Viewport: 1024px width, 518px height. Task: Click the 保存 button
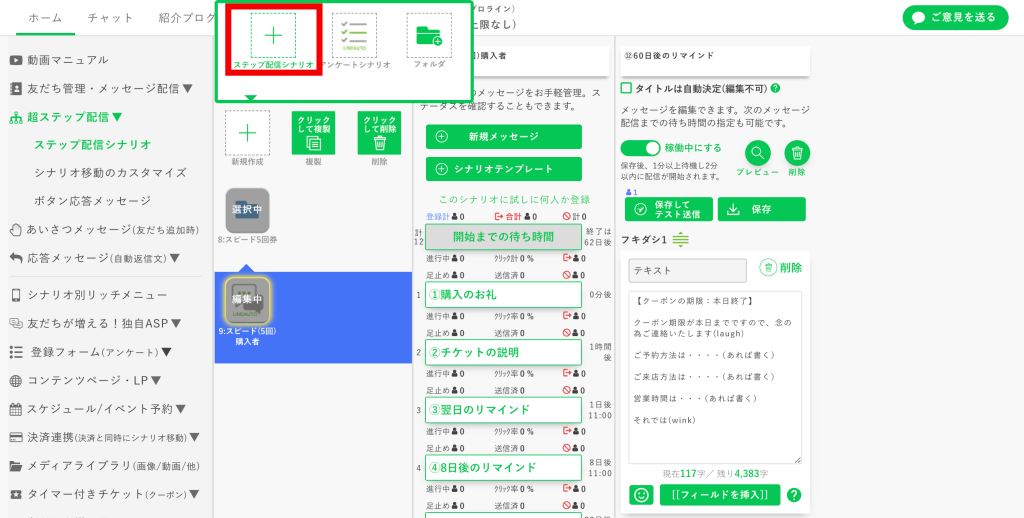pos(761,209)
